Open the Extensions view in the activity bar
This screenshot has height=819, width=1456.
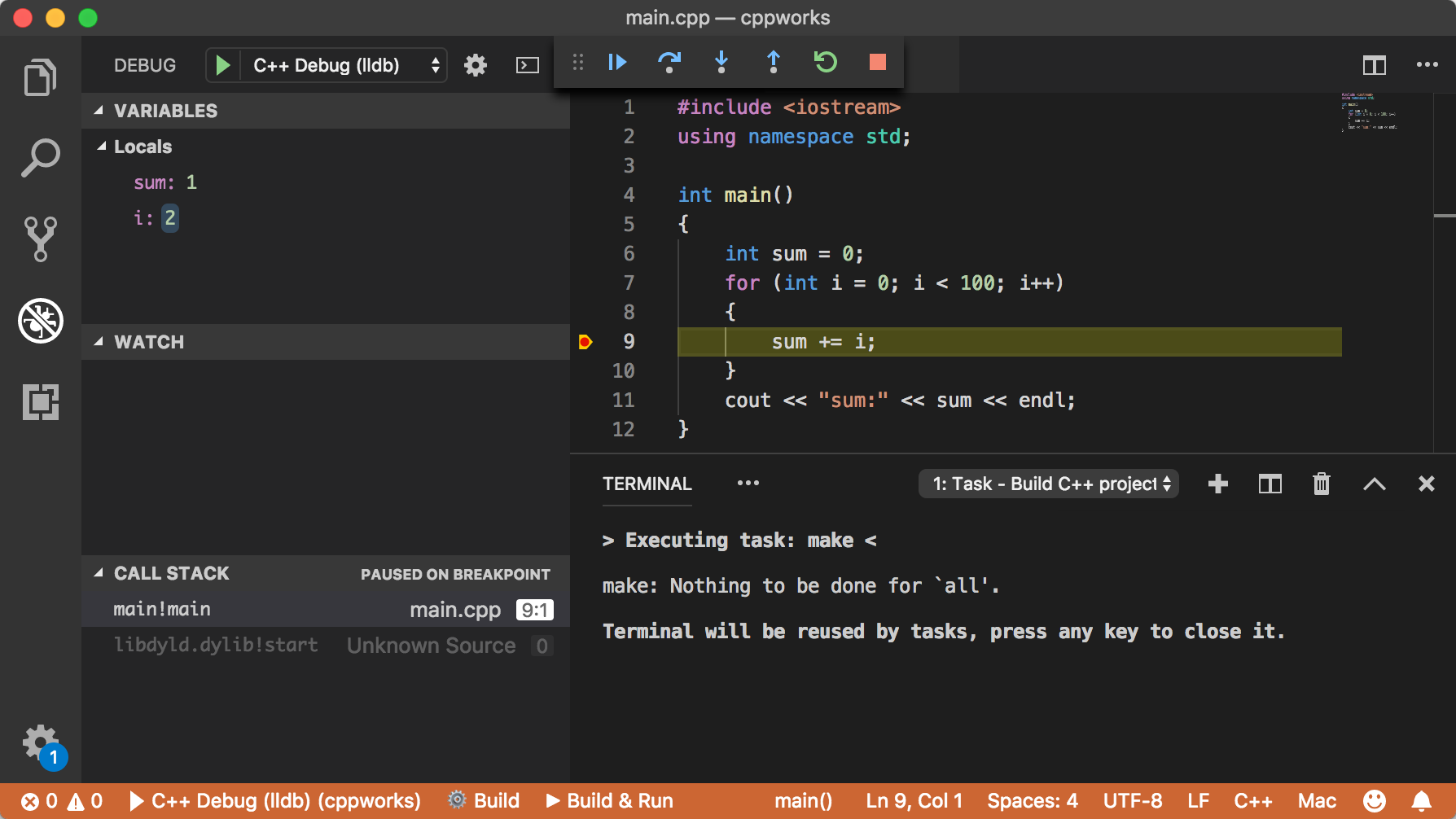tap(41, 402)
